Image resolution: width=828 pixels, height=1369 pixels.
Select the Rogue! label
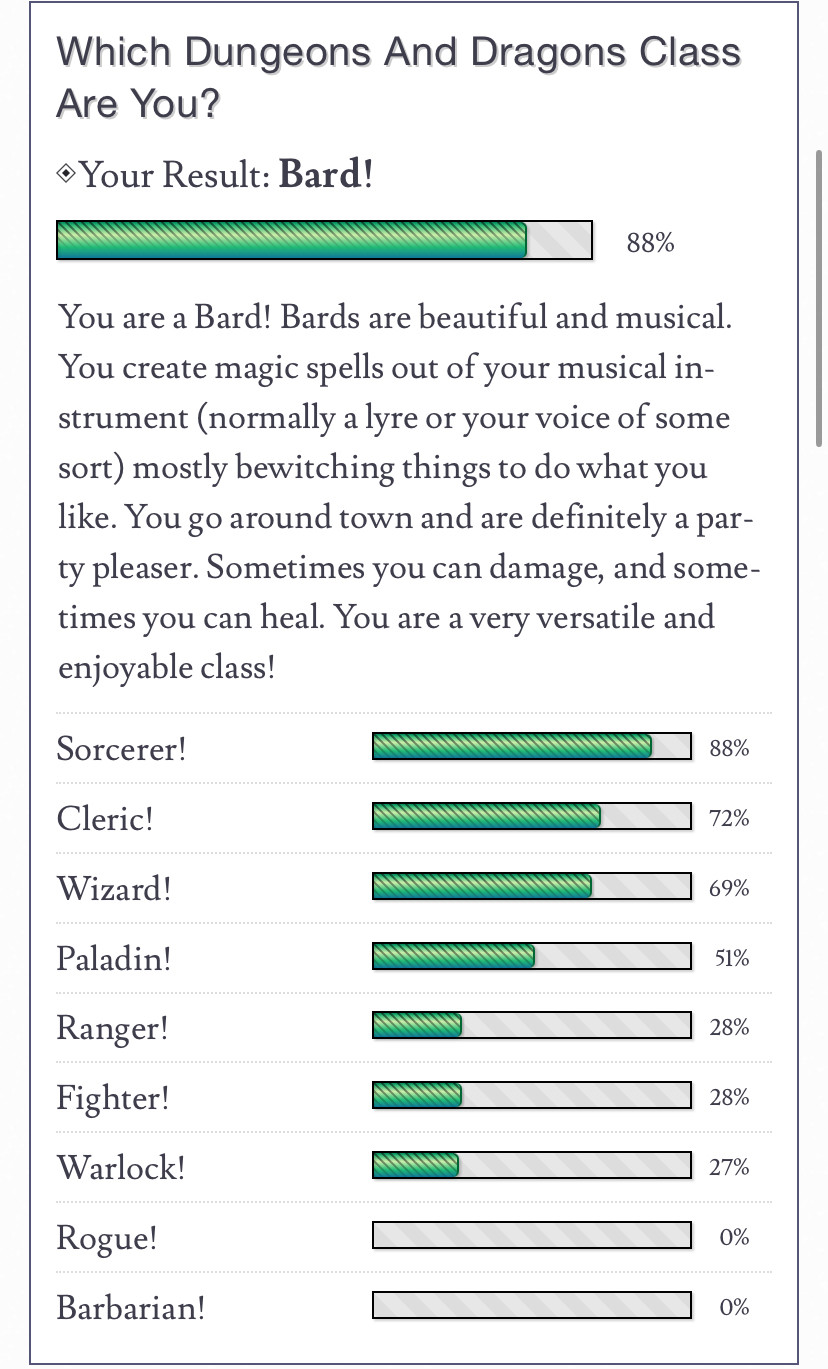click(x=107, y=1238)
